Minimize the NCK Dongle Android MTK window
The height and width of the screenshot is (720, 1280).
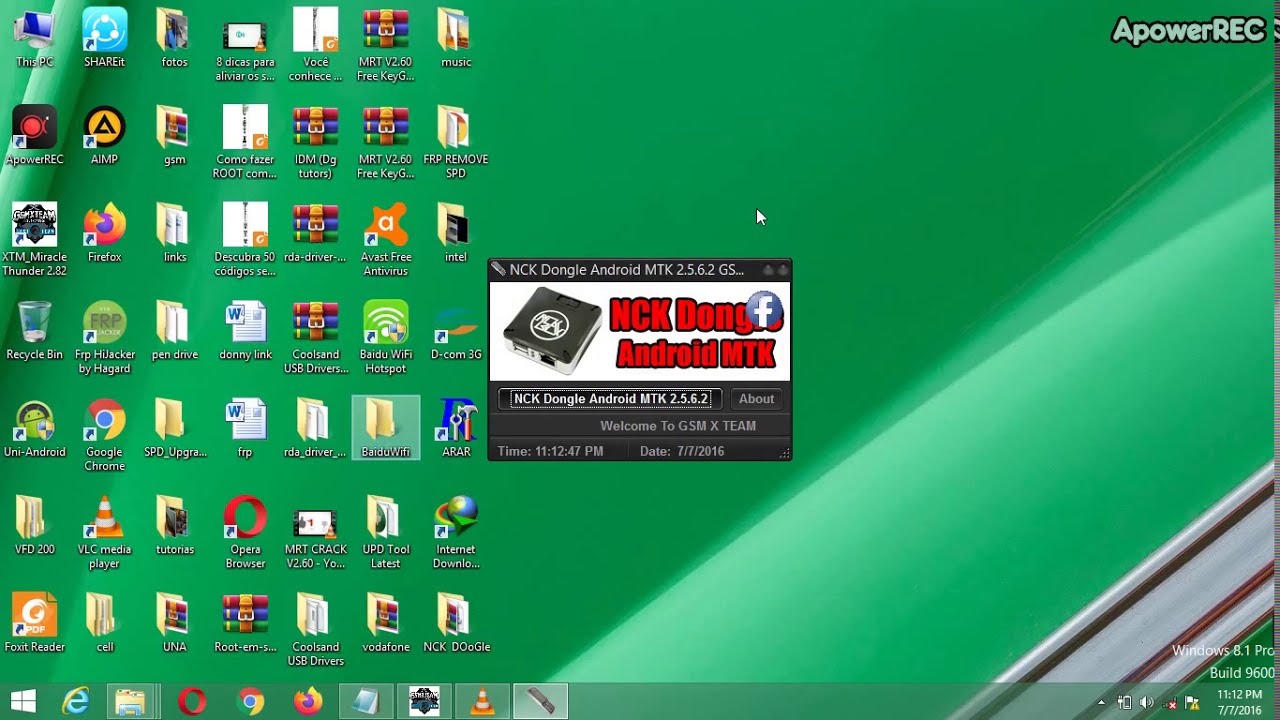pos(768,270)
